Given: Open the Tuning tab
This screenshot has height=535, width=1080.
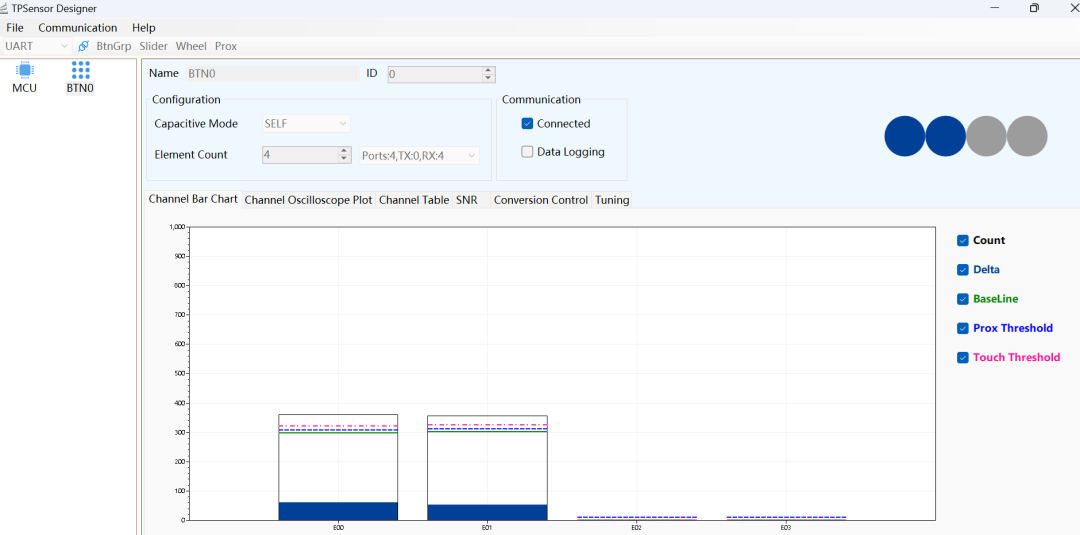Looking at the screenshot, I should pyautogui.click(x=612, y=200).
